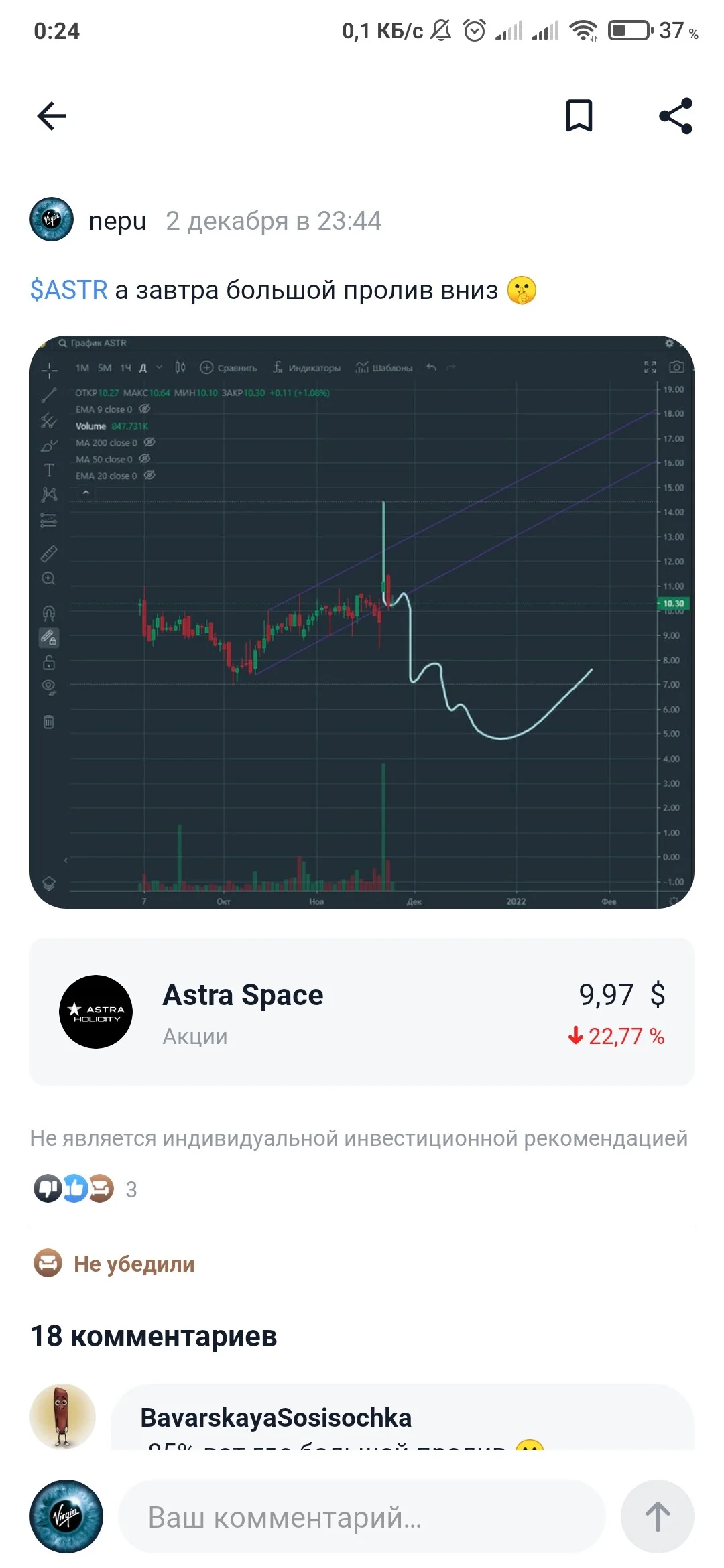Go back with the arrow icon

point(52,116)
